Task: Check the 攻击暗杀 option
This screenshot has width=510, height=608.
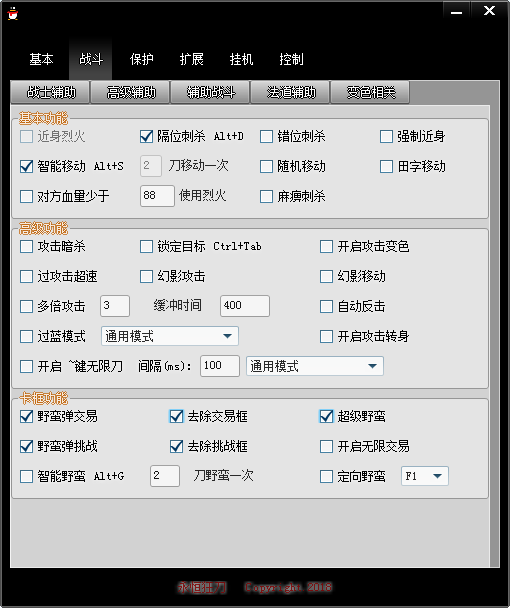Action: coord(26,246)
